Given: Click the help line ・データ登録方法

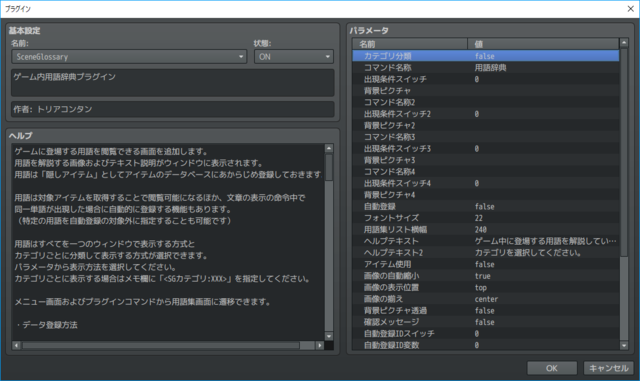Looking at the screenshot, I should click(46, 325).
